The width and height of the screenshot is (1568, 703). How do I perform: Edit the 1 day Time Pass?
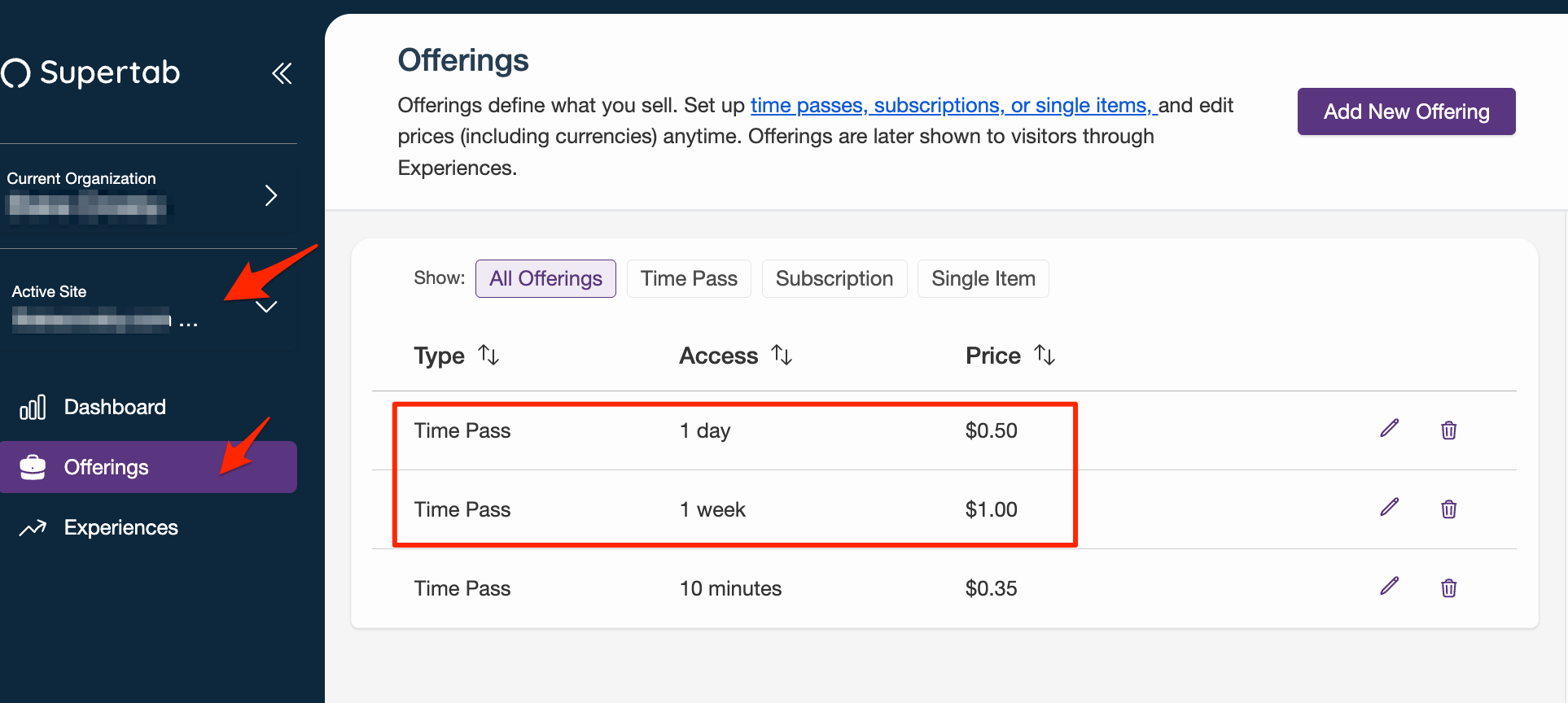click(x=1389, y=429)
